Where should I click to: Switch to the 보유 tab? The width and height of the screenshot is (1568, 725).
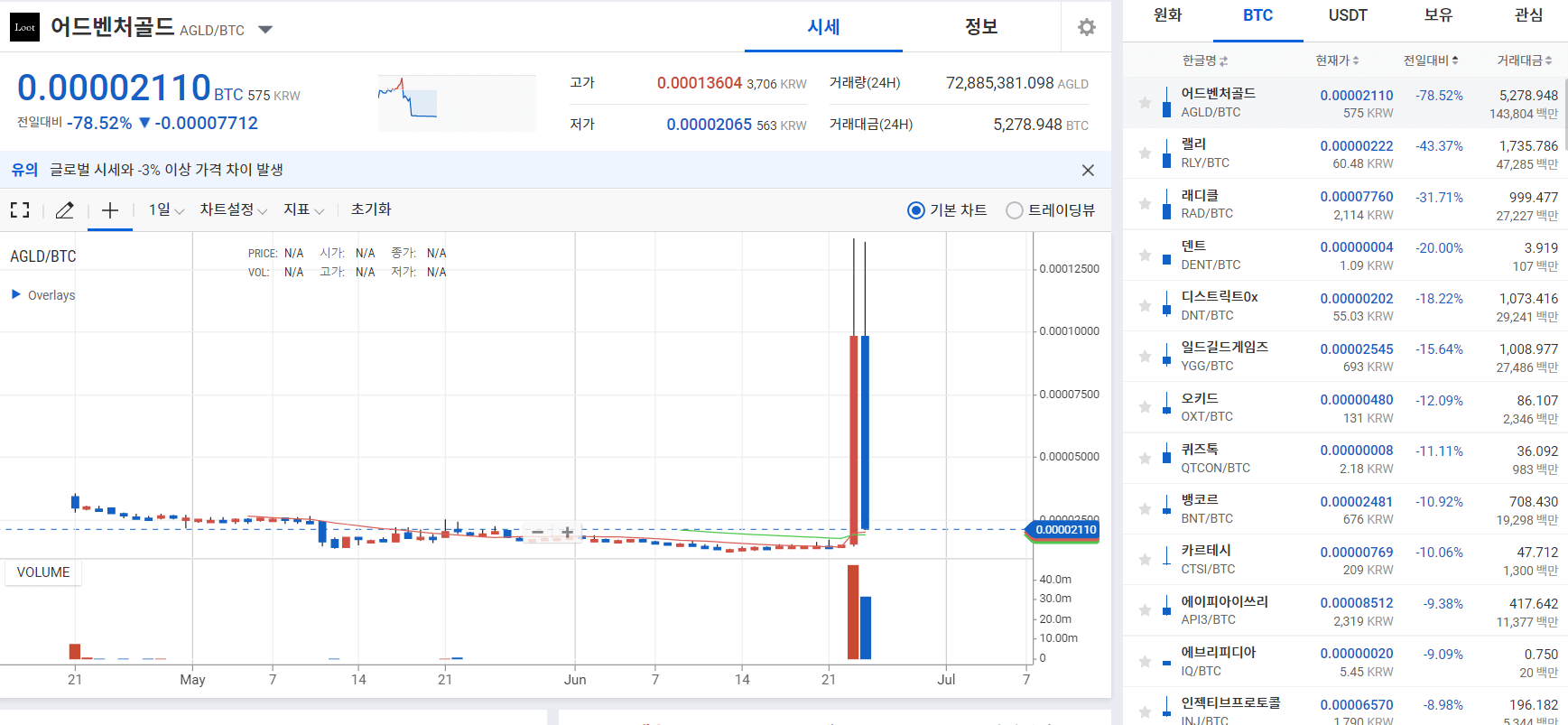[1438, 15]
